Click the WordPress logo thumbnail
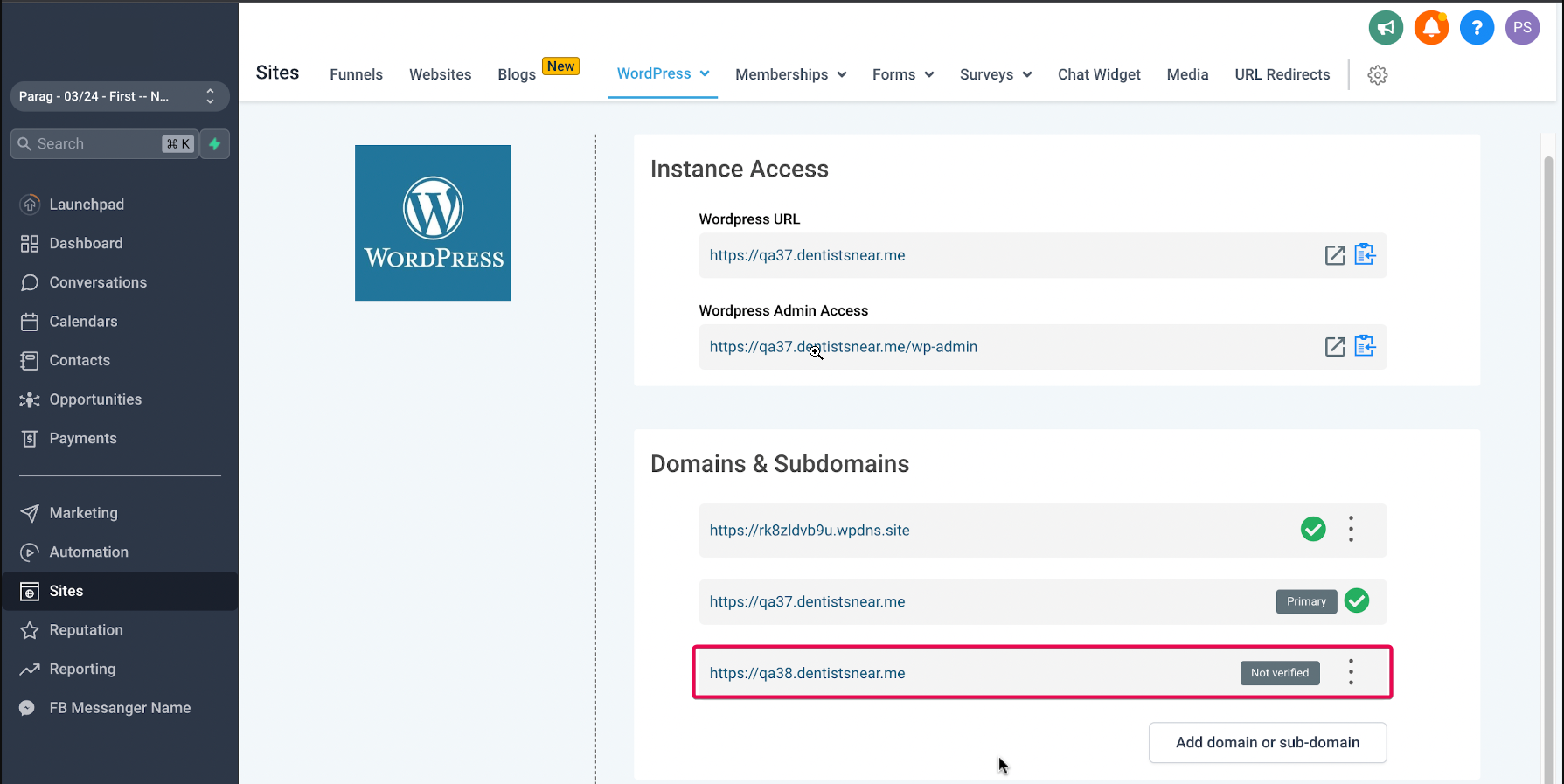The width and height of the screenshot is (1564, 784). click(x=433, y=223)
